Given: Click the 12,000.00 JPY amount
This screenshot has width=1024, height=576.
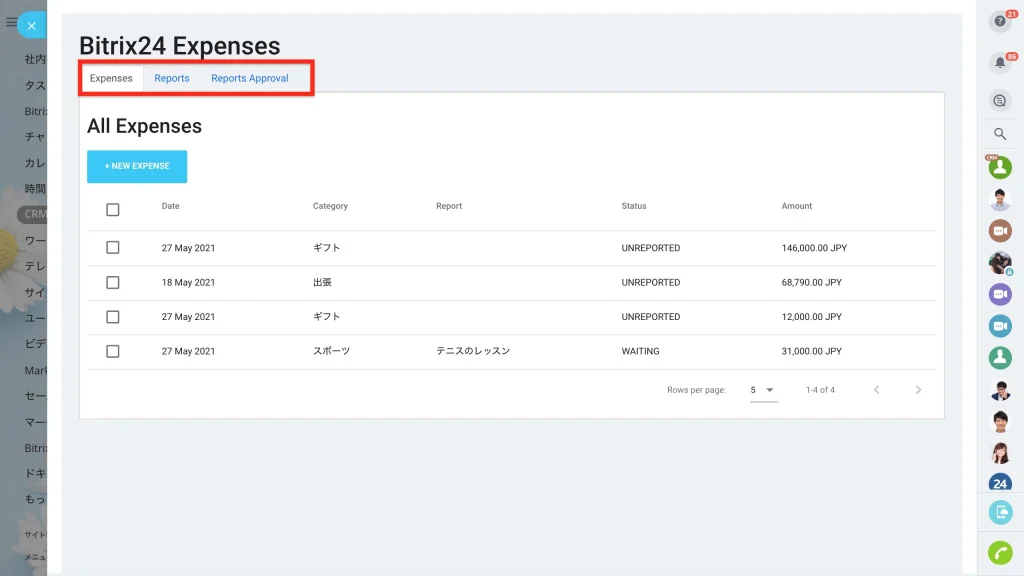Looking at the screenshot, I should click(x=811, y=316).
